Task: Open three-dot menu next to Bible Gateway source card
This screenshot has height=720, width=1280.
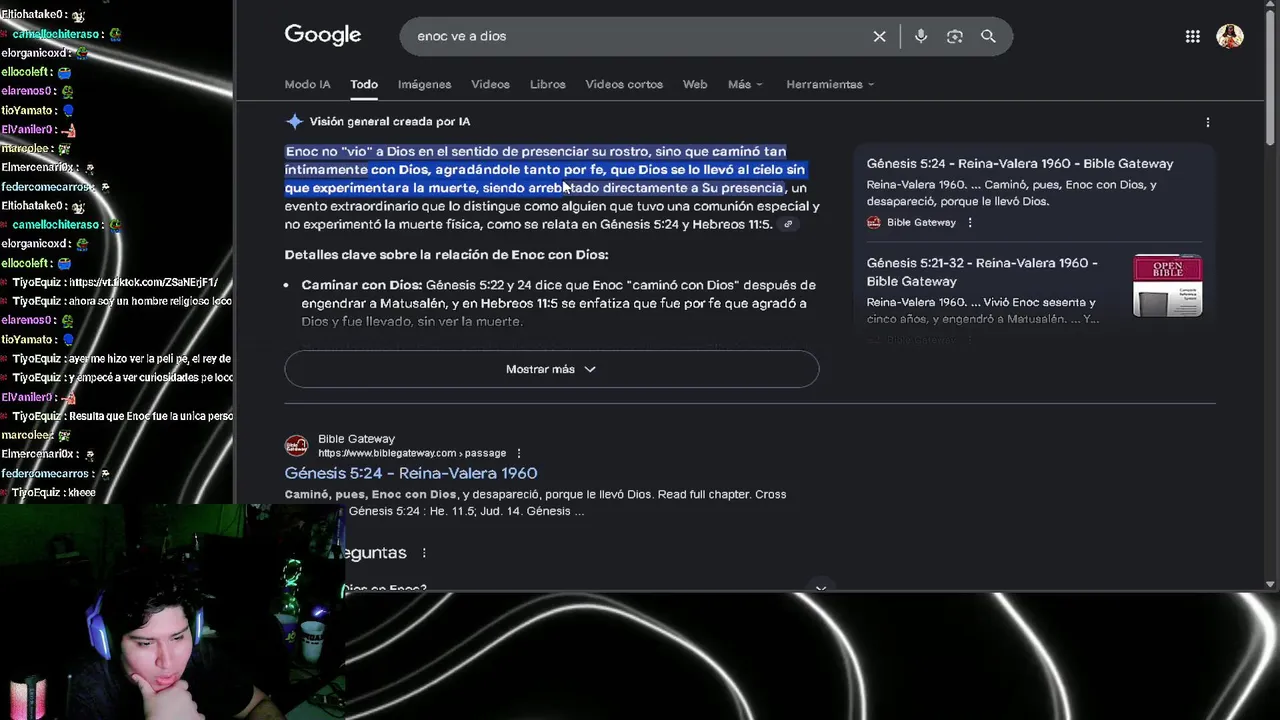Action: 969,222
